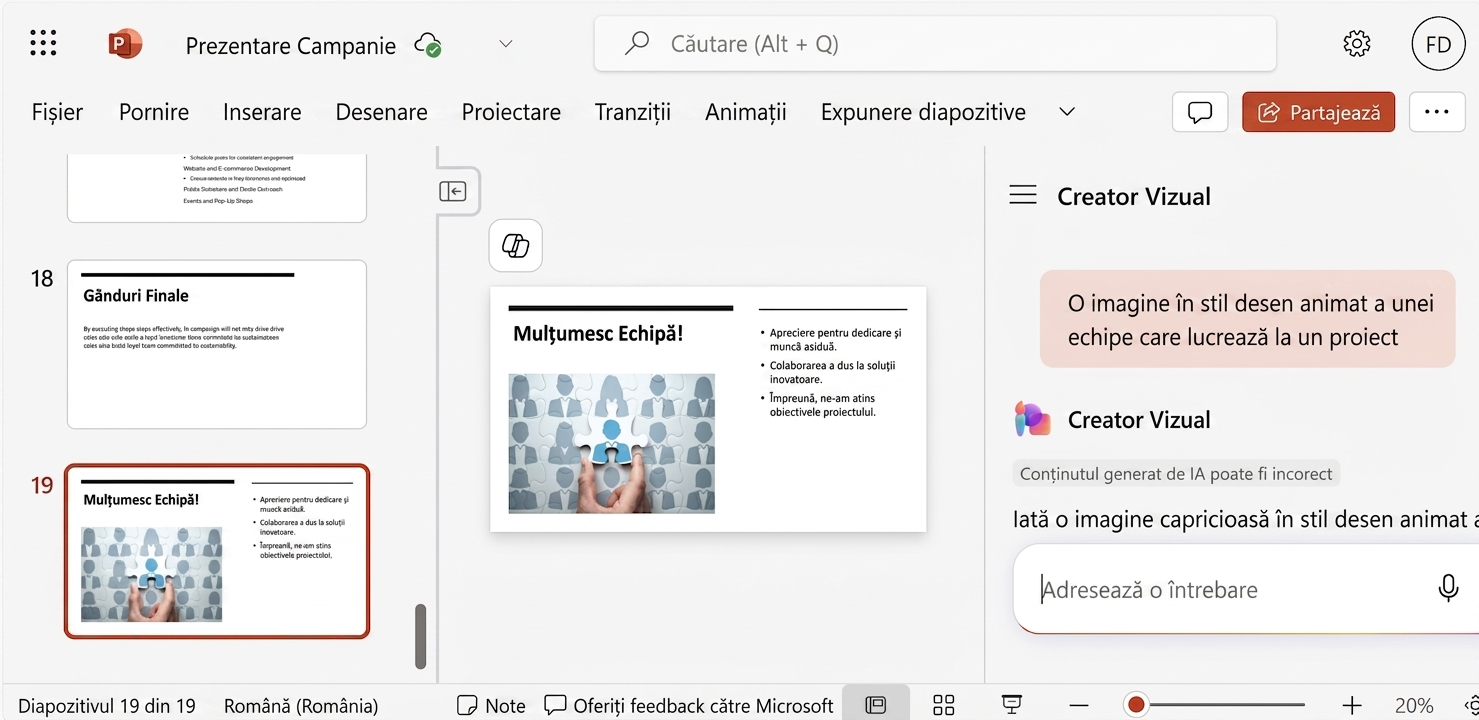Start slideshow from status bar icon

coord(1012,705)
